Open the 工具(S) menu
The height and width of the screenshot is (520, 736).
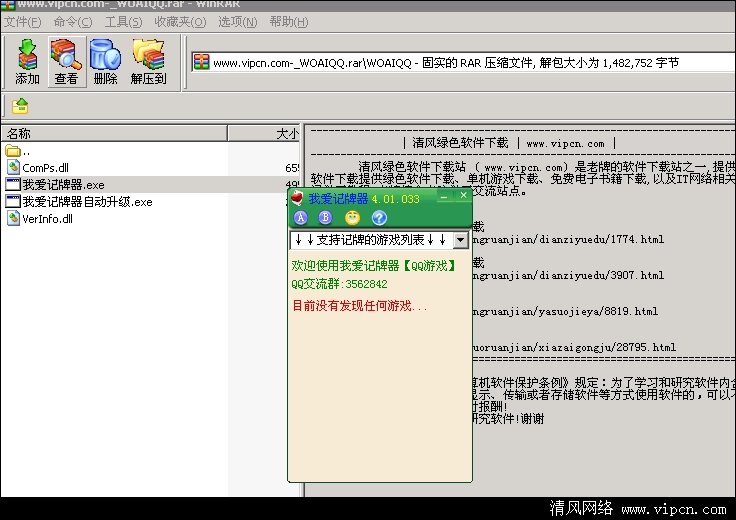tap(123, 21)
